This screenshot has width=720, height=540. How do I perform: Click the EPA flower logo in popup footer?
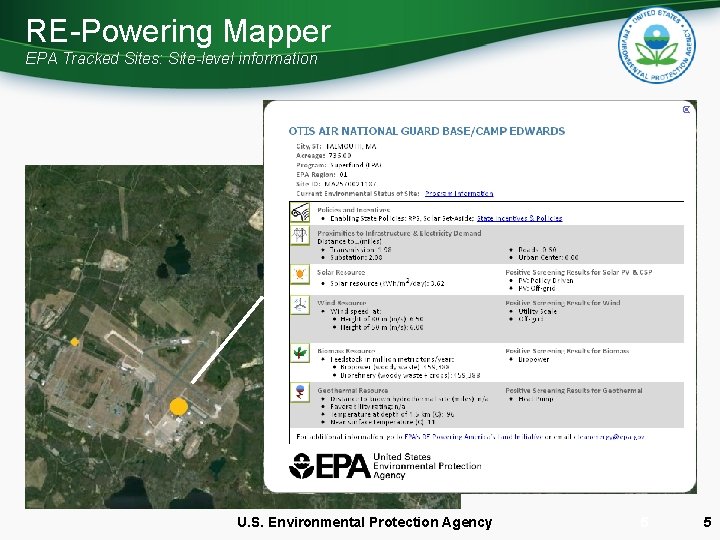pos(301,466)
